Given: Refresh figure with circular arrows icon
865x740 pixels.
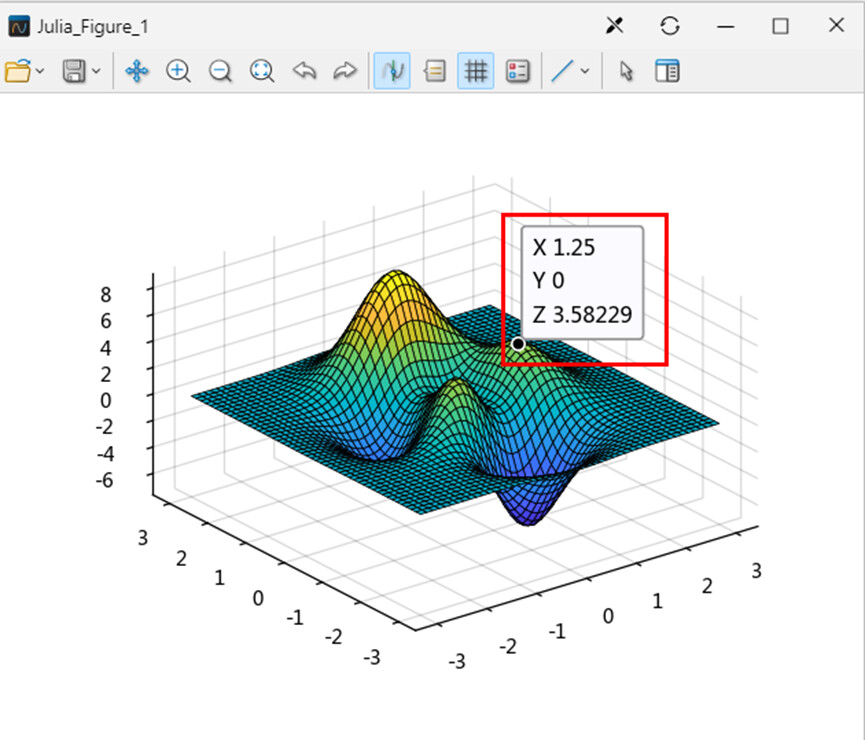Looking at the screenshot, I should (670, 25).
